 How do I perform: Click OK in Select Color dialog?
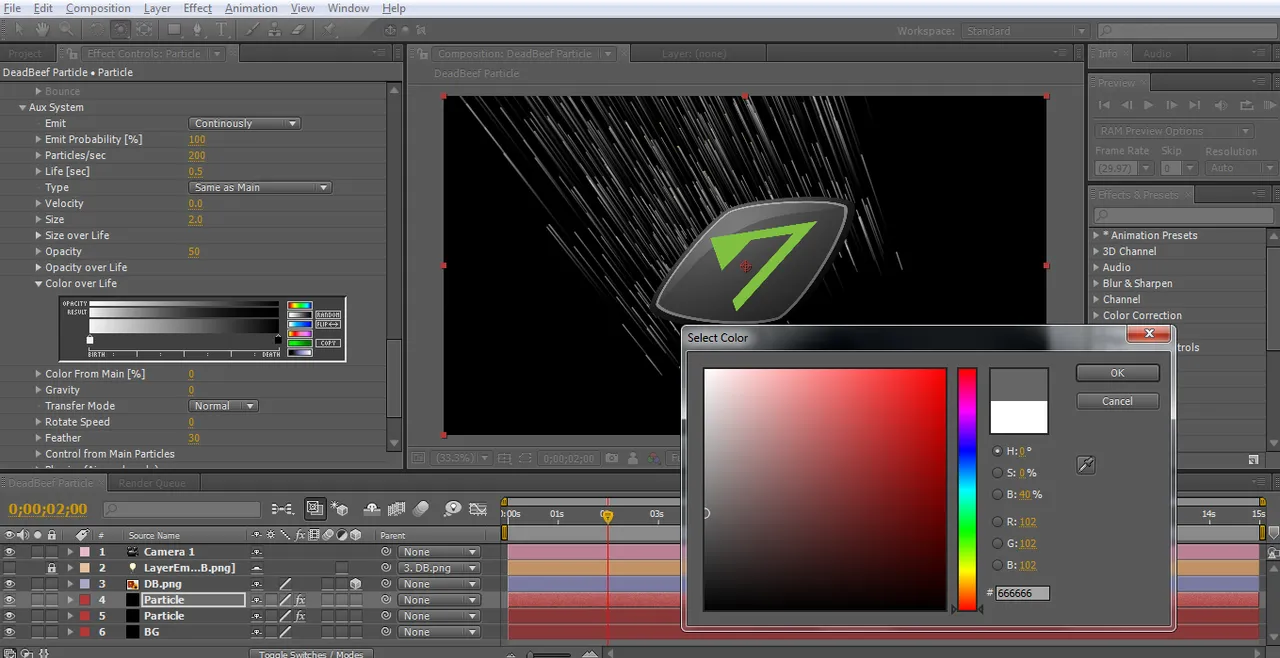(1117, 373)
